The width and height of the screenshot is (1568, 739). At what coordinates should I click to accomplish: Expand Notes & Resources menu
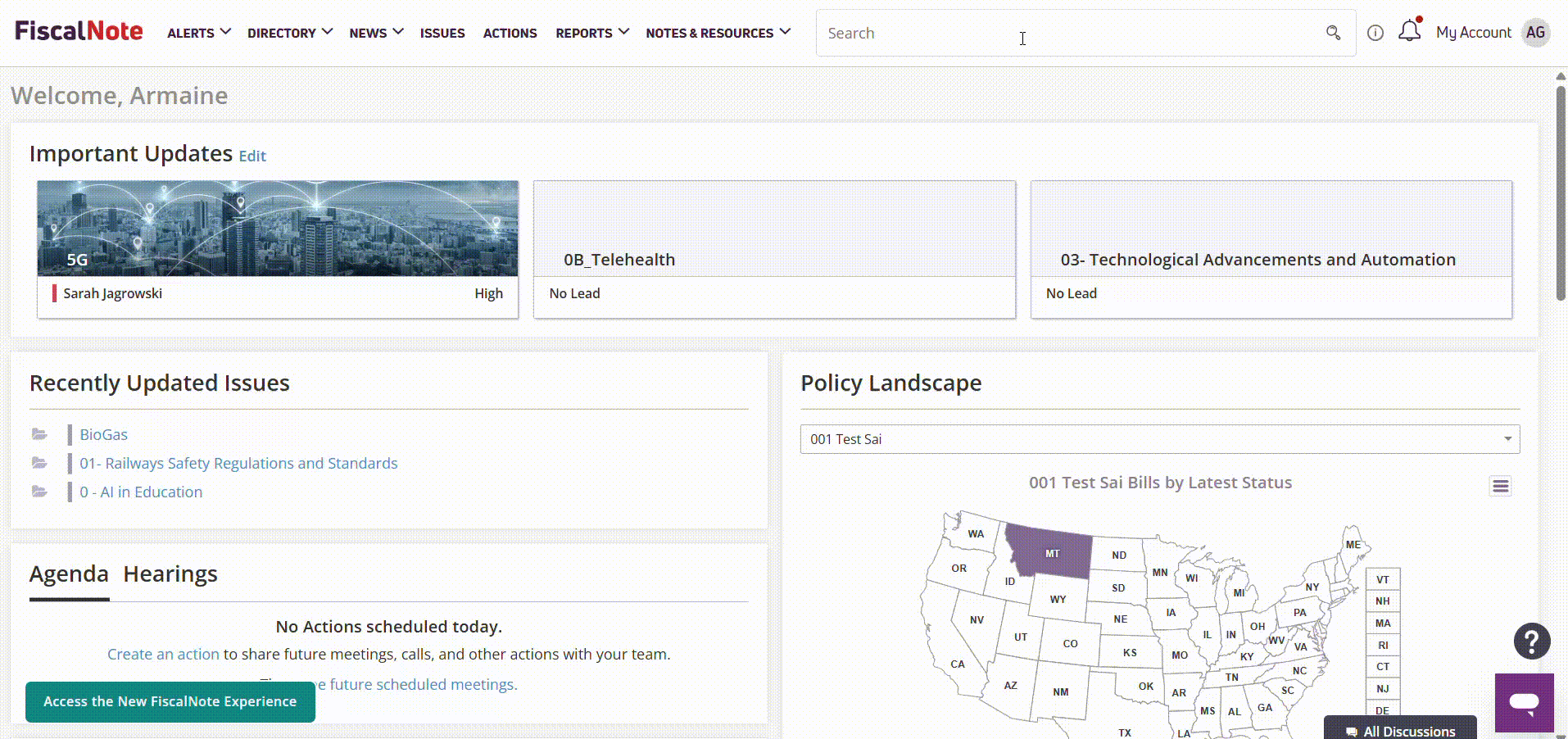pyautogui.click(x=718, y=33)
